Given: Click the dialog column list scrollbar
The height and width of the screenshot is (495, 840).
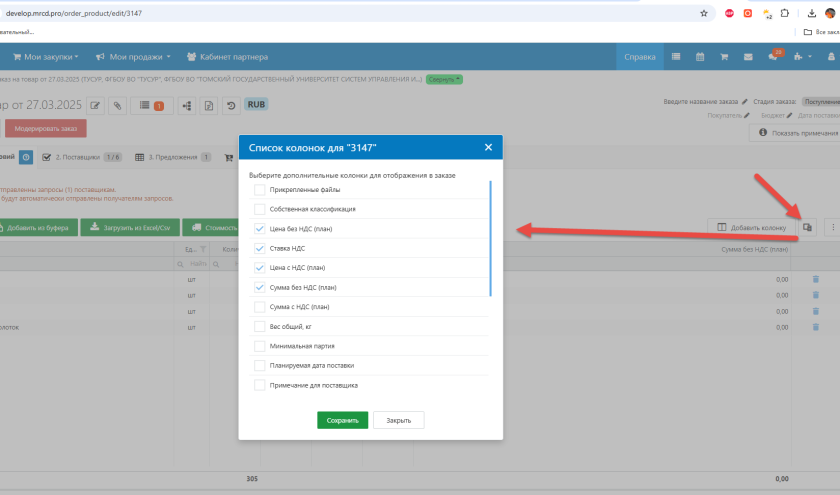Looking at the screenshot, I should pyautogui.click(x=490, y=238).
